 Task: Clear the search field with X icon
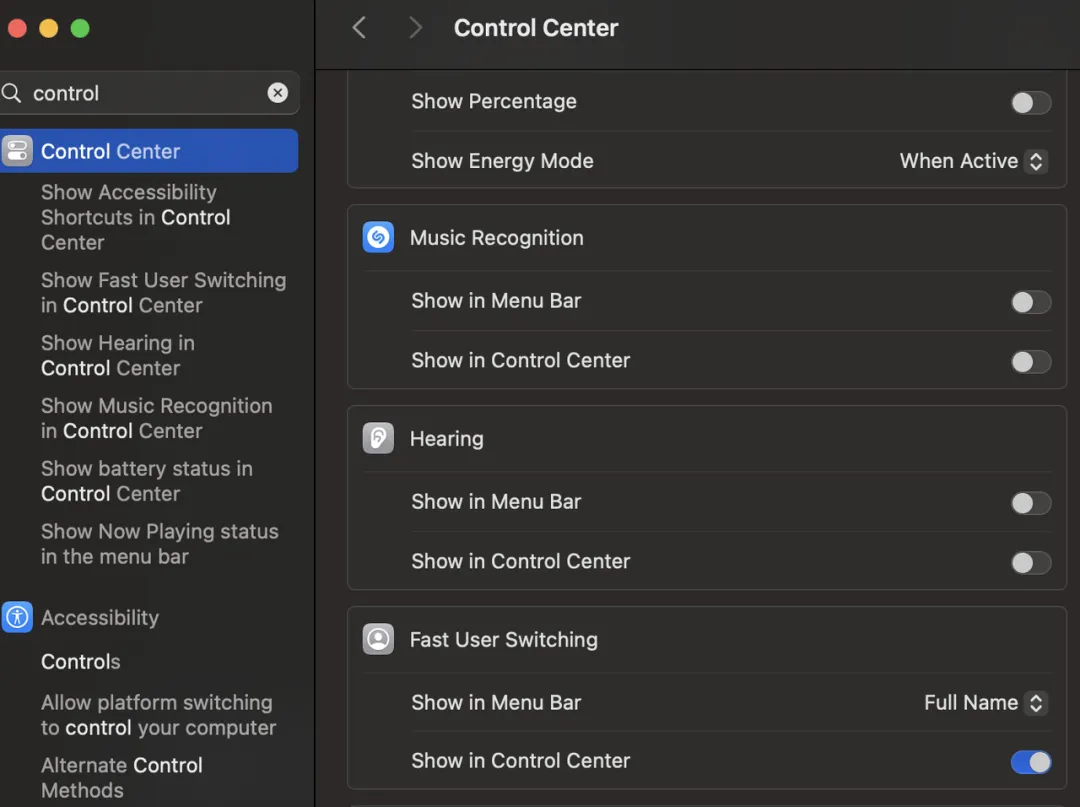click(278, 93)
